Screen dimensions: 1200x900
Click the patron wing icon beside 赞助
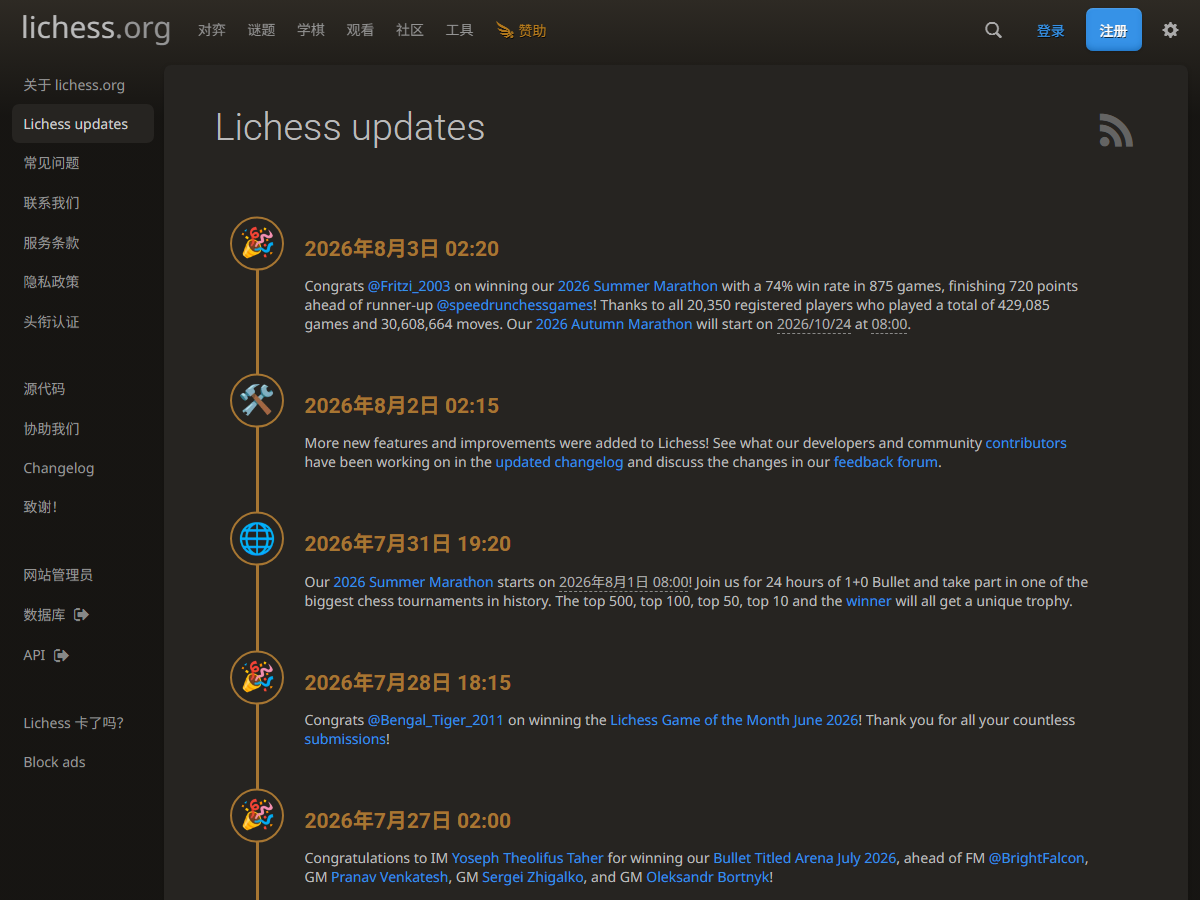click(x=505, y=30)
